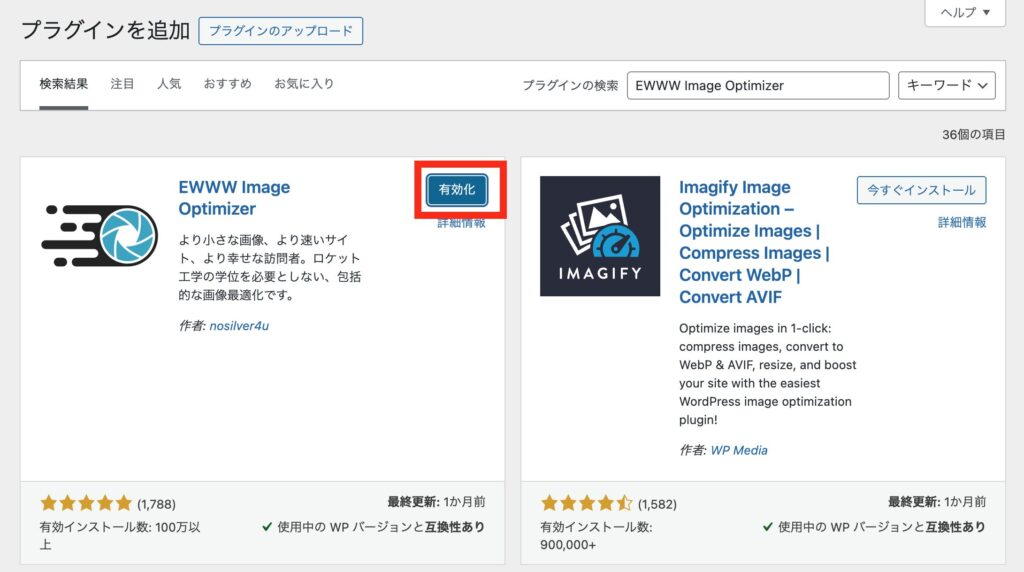1024x572 pixels.
Task: Click EWWW 最終更新: 1か月前 text
Action: point(436,502)
